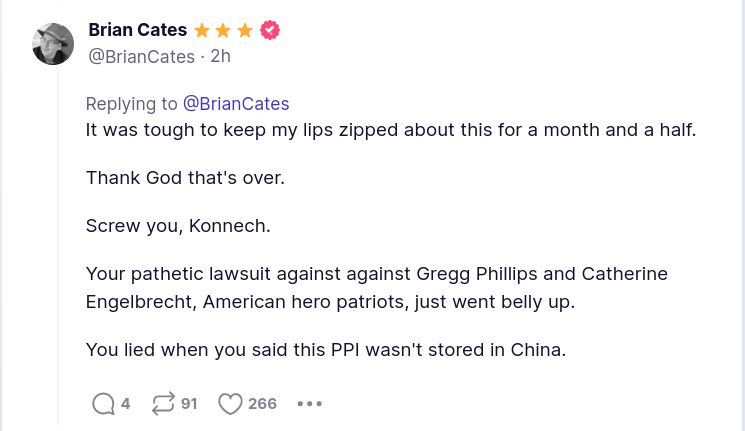This screenshot has height=431, width=745.
Task: Click the repost count of 91
Action: (x=189, y=404)
